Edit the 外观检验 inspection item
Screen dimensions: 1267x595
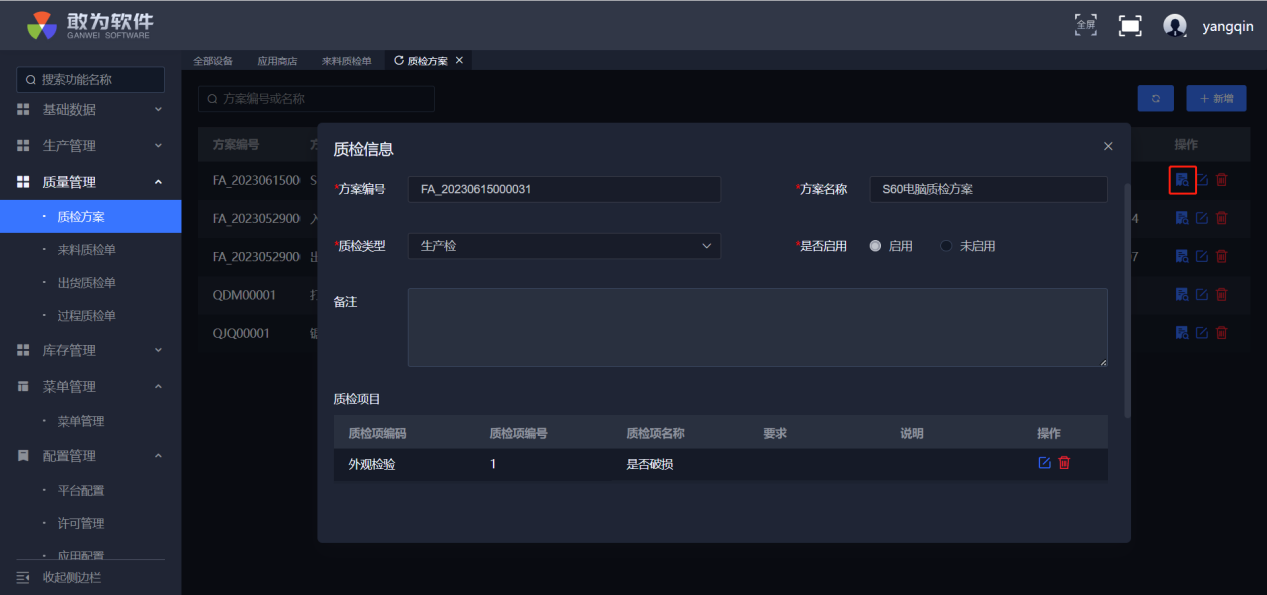coord(1045,463)
